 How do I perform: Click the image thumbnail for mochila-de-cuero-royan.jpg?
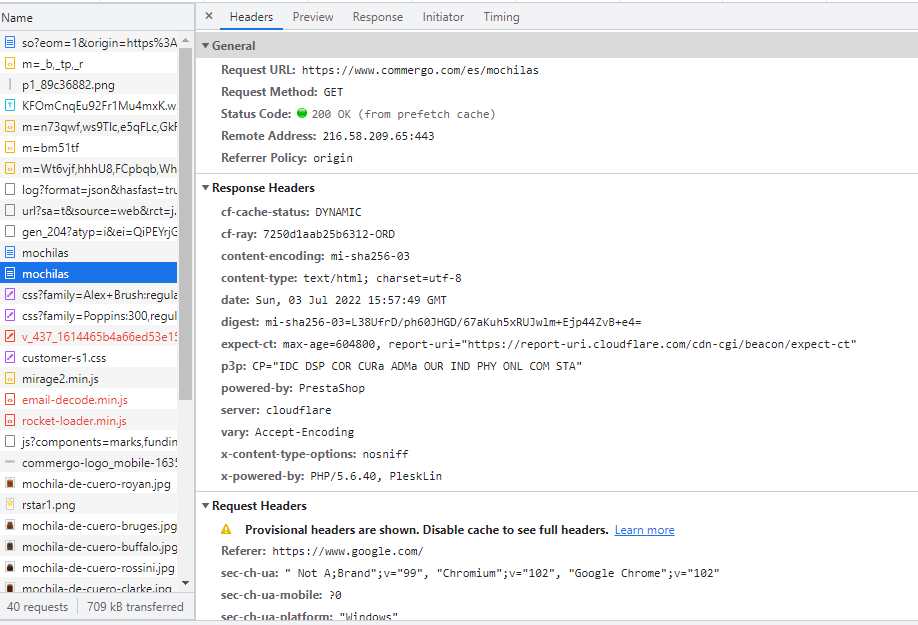point(10,484)
